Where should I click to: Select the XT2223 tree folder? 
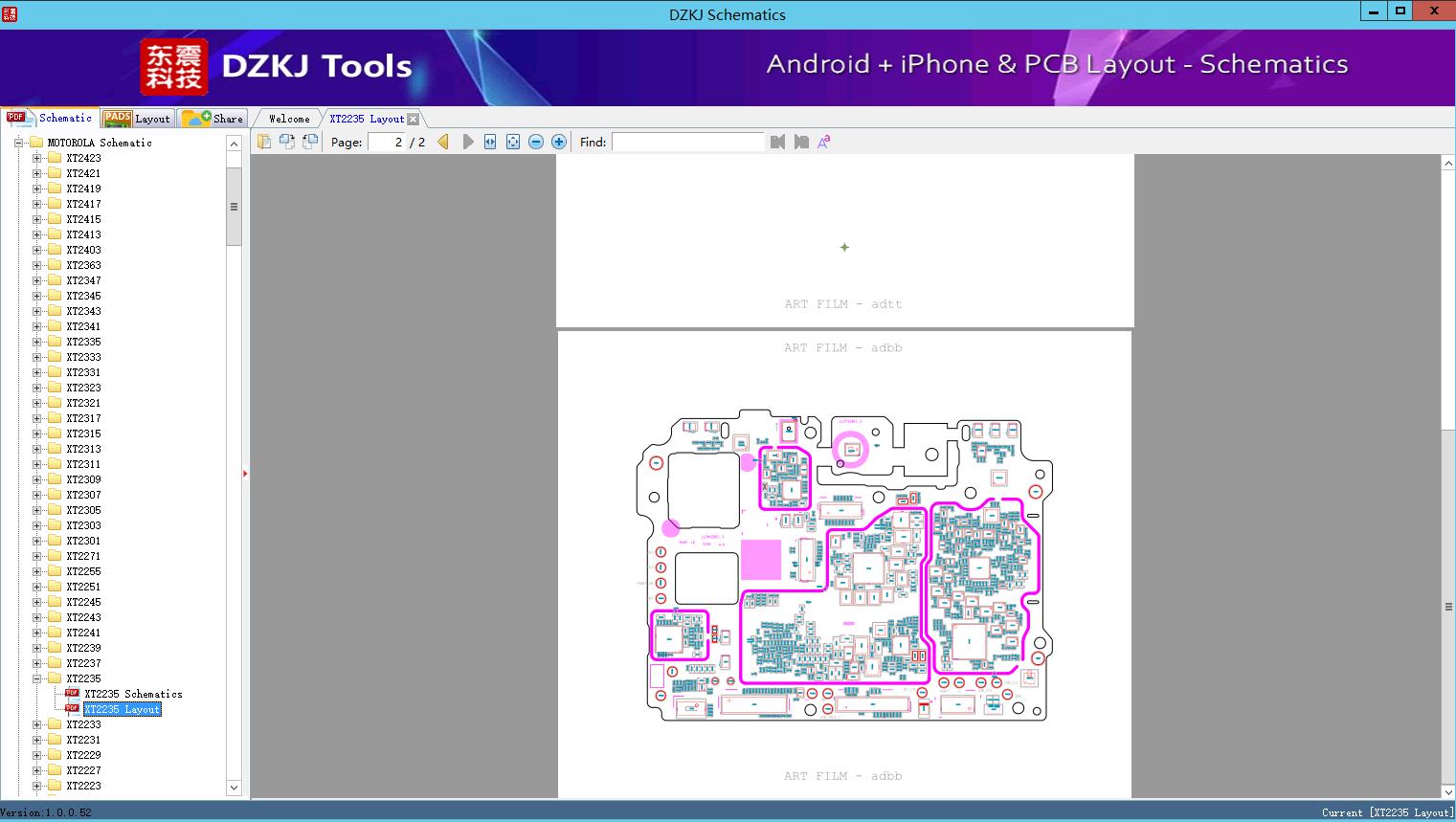click(x=83, y=786)
